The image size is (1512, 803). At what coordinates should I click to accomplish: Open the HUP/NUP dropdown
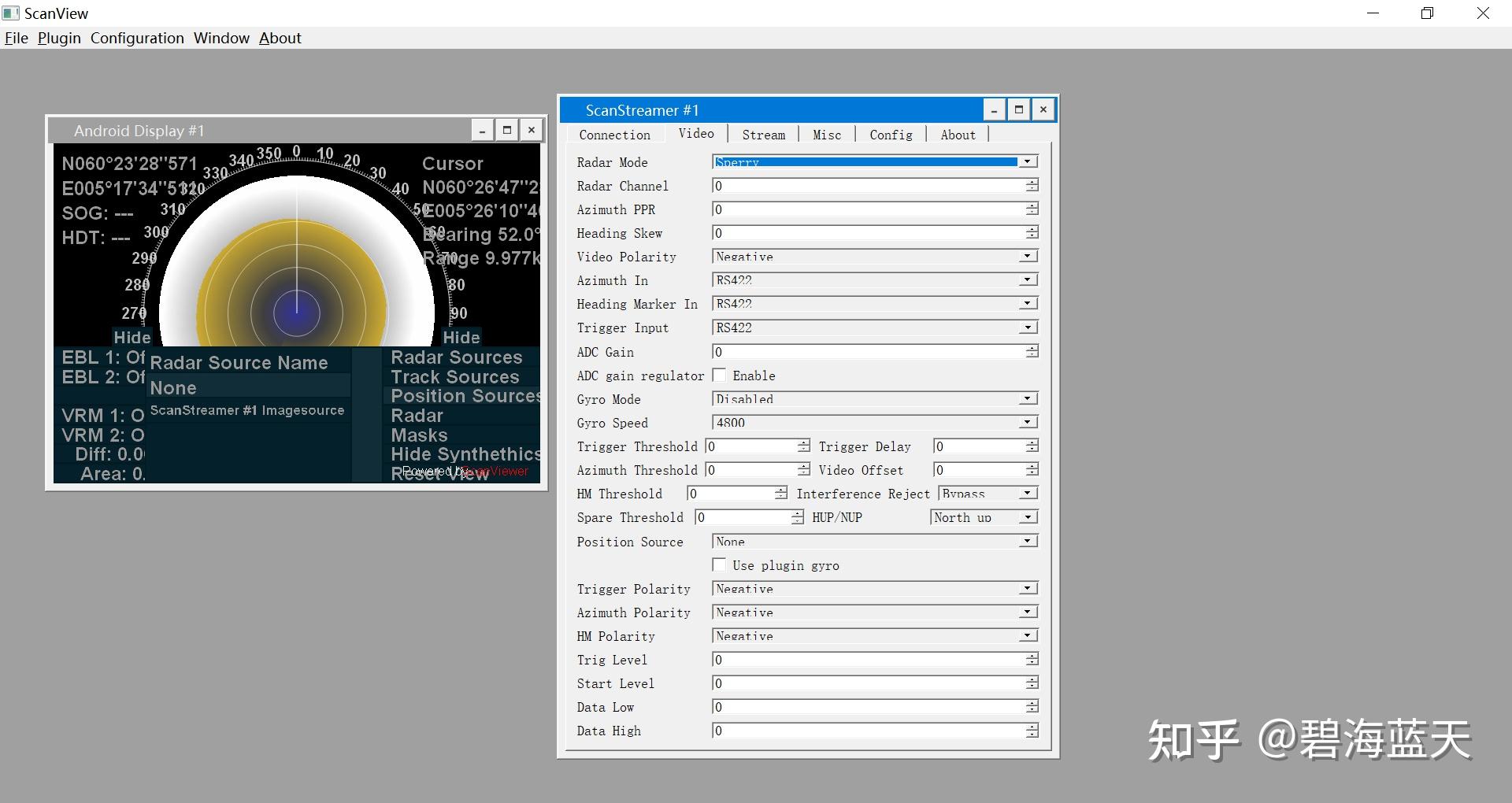tap(1027, 517)
